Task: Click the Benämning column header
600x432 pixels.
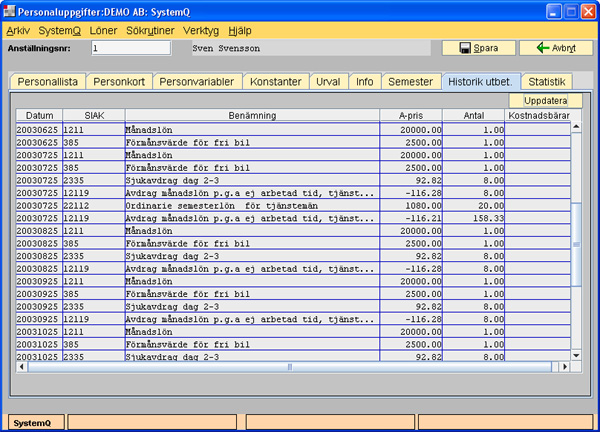Action: click(250, 116)
